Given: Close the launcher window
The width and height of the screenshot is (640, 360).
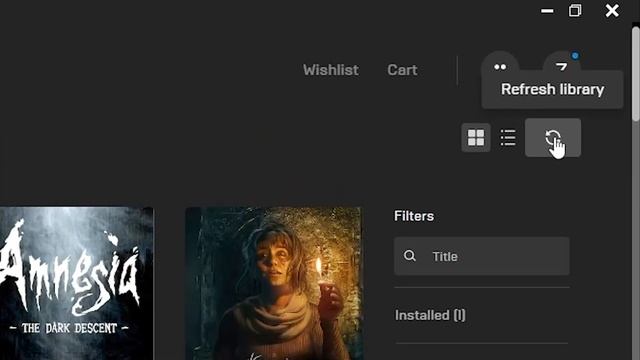Looking at the screenshot, I should pyautogui.click(x=612, y=11).
